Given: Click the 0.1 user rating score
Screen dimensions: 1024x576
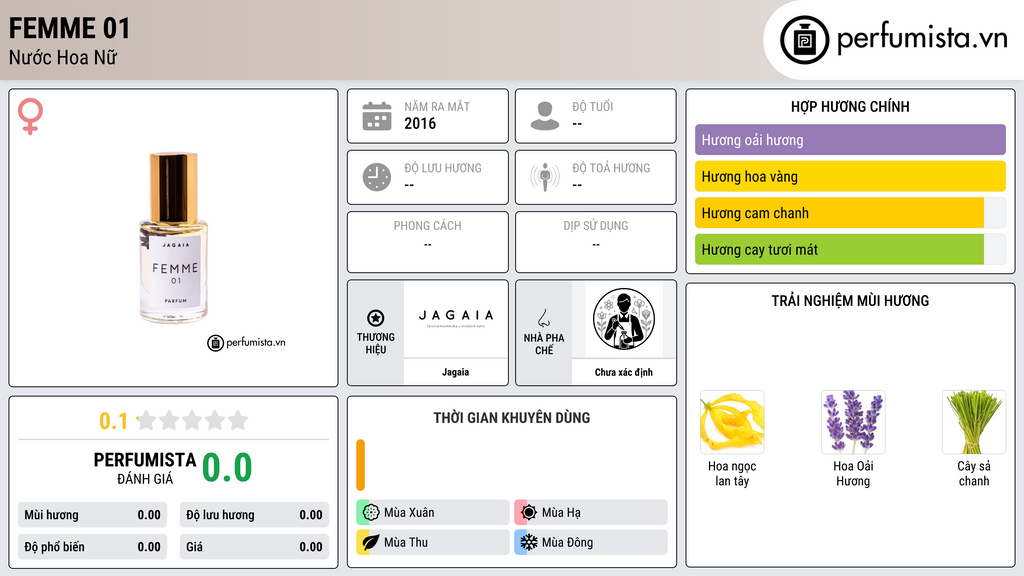Looking at the screenshot, I should pos(114,421).
